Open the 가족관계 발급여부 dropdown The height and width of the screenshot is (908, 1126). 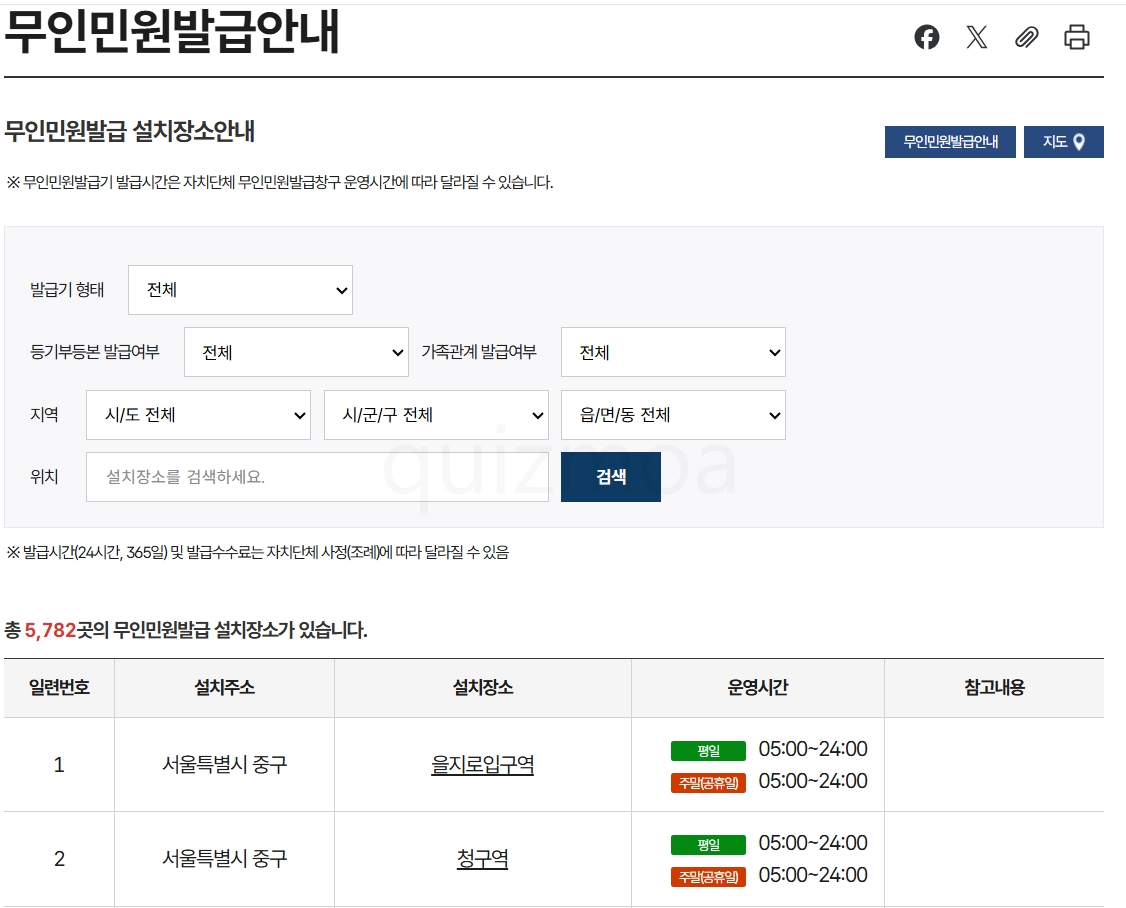[x=674, y=352]
